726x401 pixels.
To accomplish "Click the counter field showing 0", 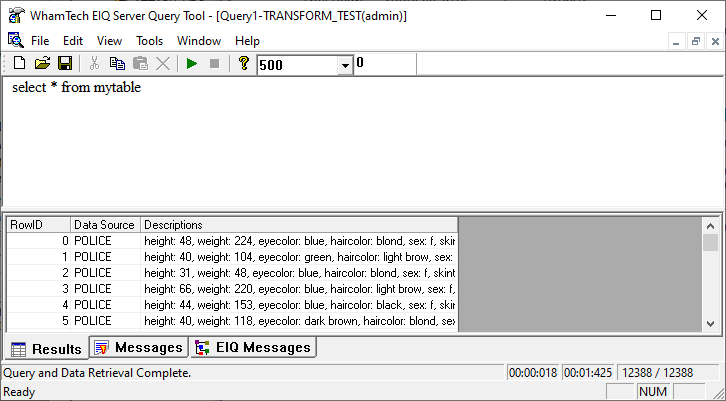I will 385,64.
